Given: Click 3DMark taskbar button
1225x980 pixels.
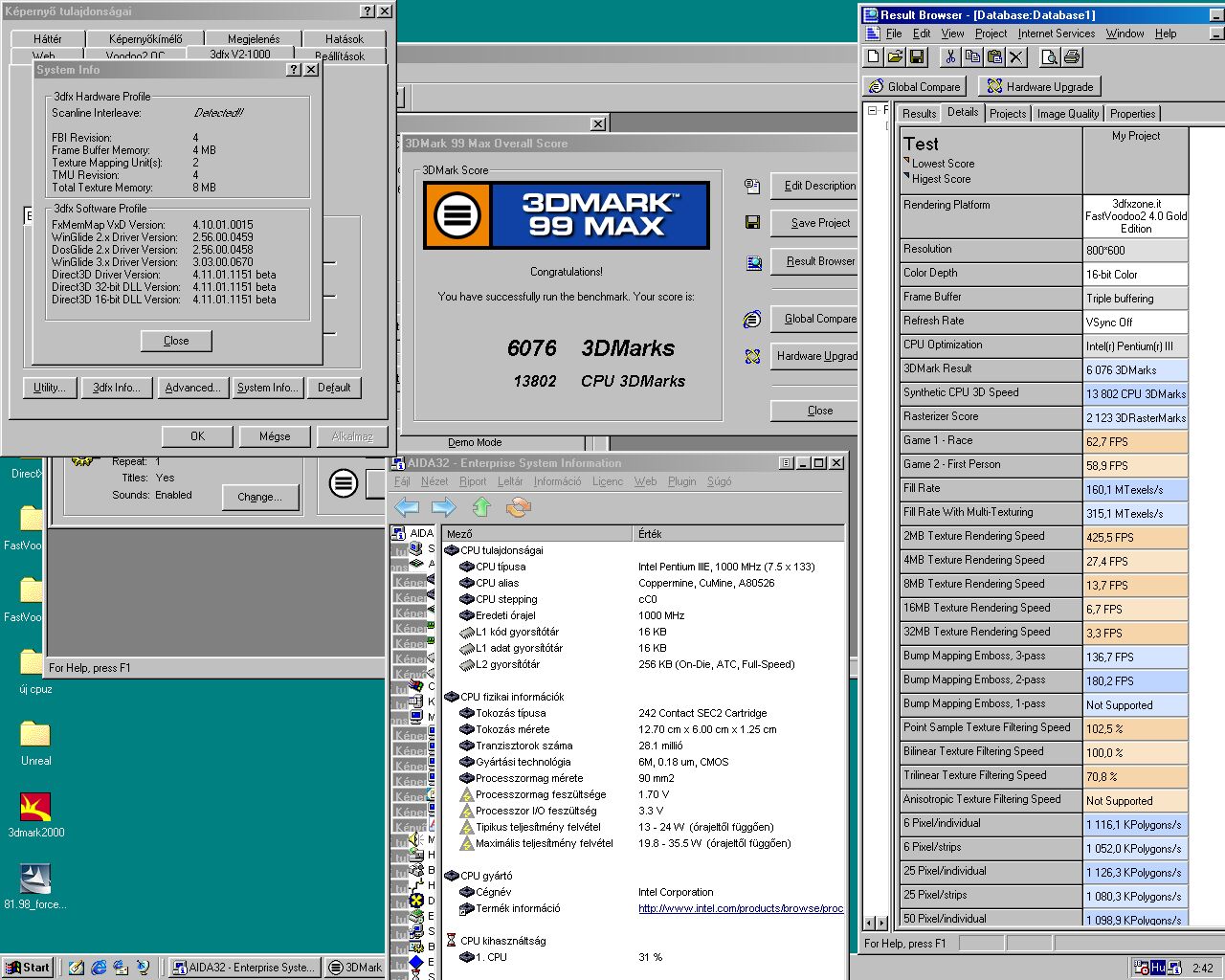Looking at the screenshot, I should (x=355, y=968).
